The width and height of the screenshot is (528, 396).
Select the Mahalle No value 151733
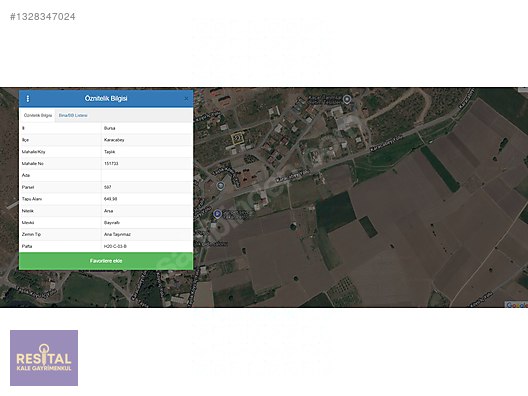[111, 164]
